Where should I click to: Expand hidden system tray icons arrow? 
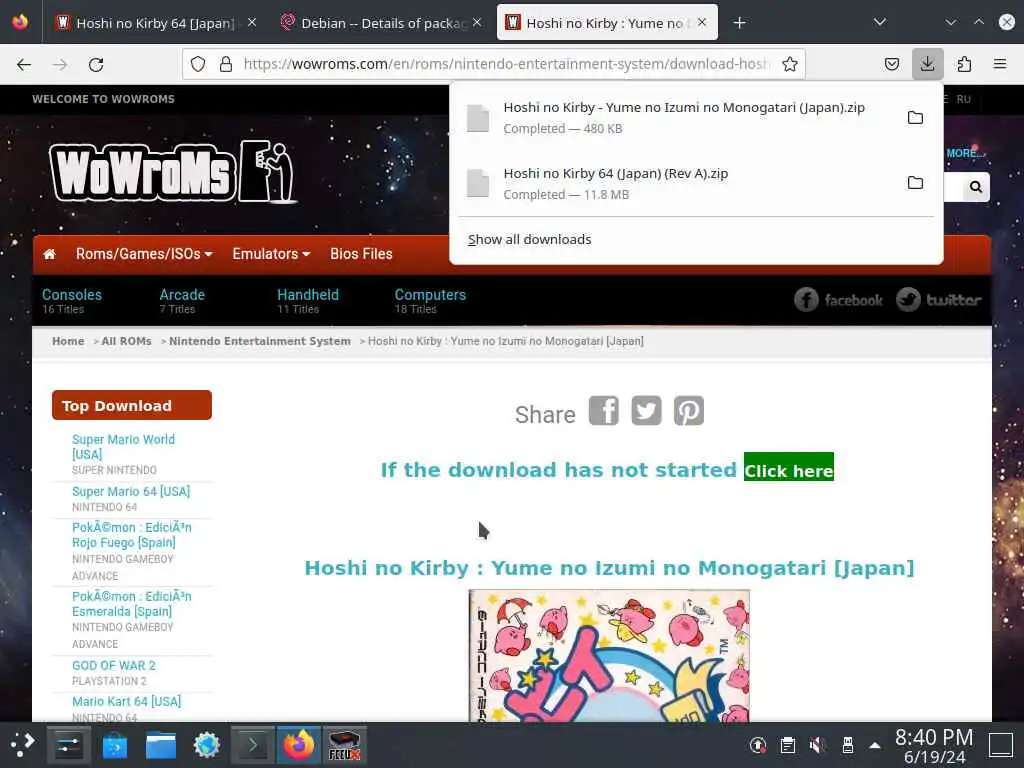[875, 745]
